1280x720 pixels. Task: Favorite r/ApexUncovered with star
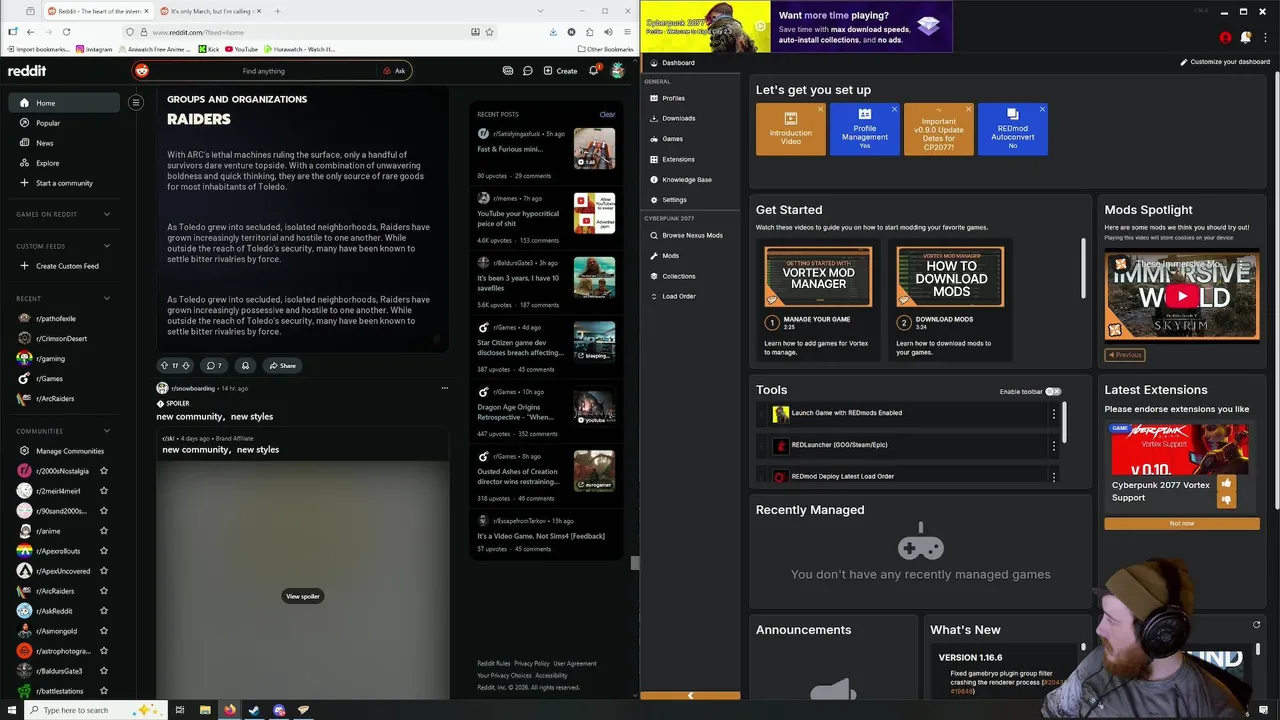[x=104, y=571]
